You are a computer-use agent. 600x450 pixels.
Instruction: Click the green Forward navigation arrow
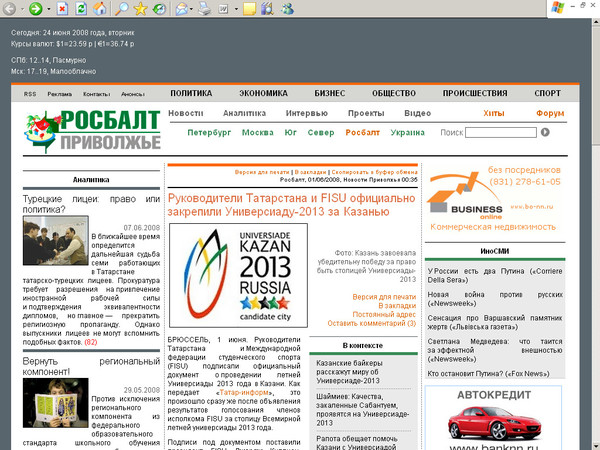(35, 9)
